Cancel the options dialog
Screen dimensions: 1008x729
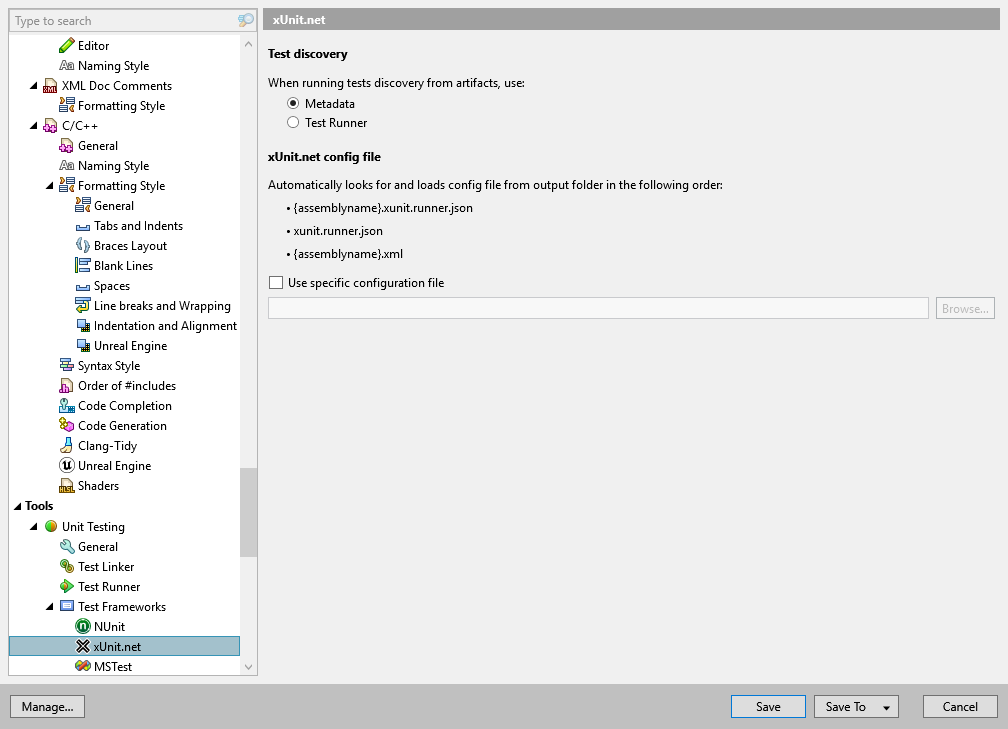[x=959, y=706]
